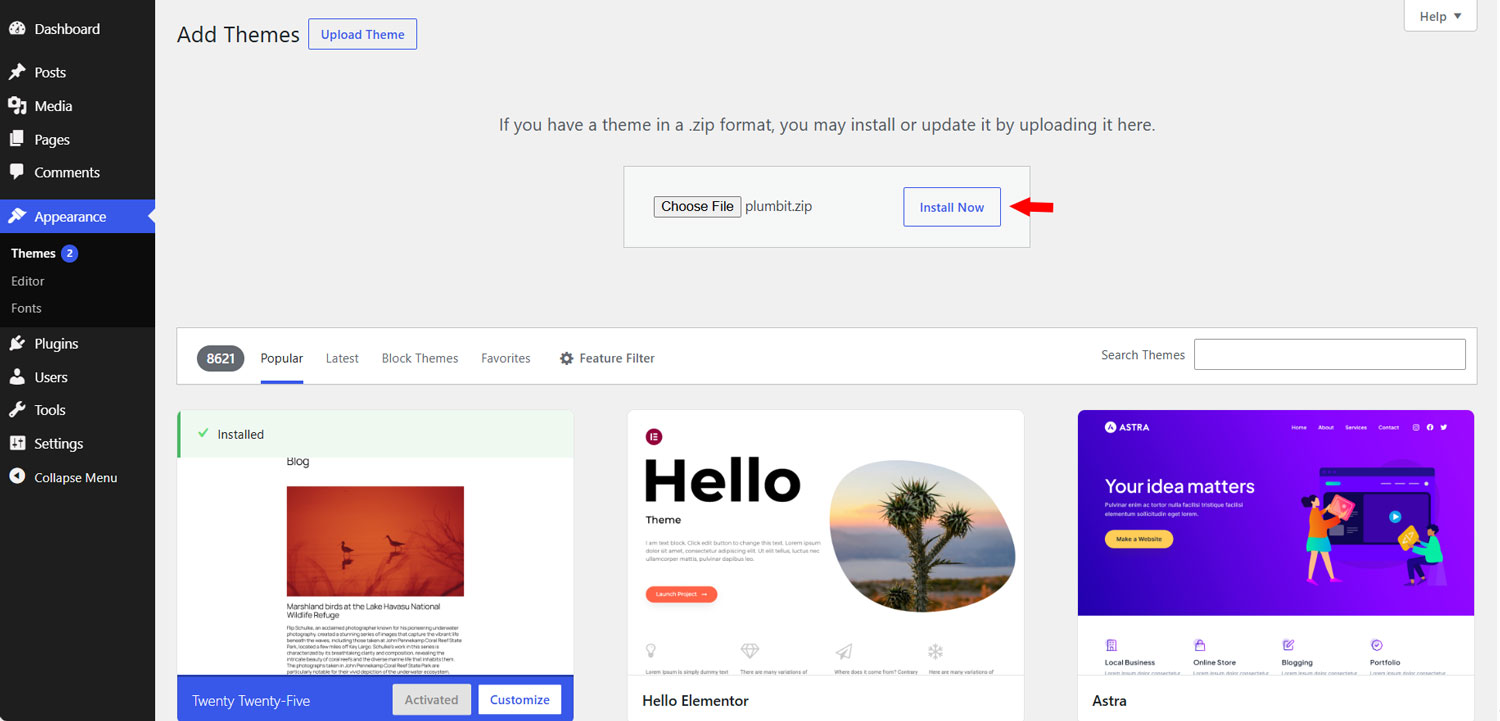Switch to the Block Themes tab
1500x721 pixels.
tap(420, 358)
